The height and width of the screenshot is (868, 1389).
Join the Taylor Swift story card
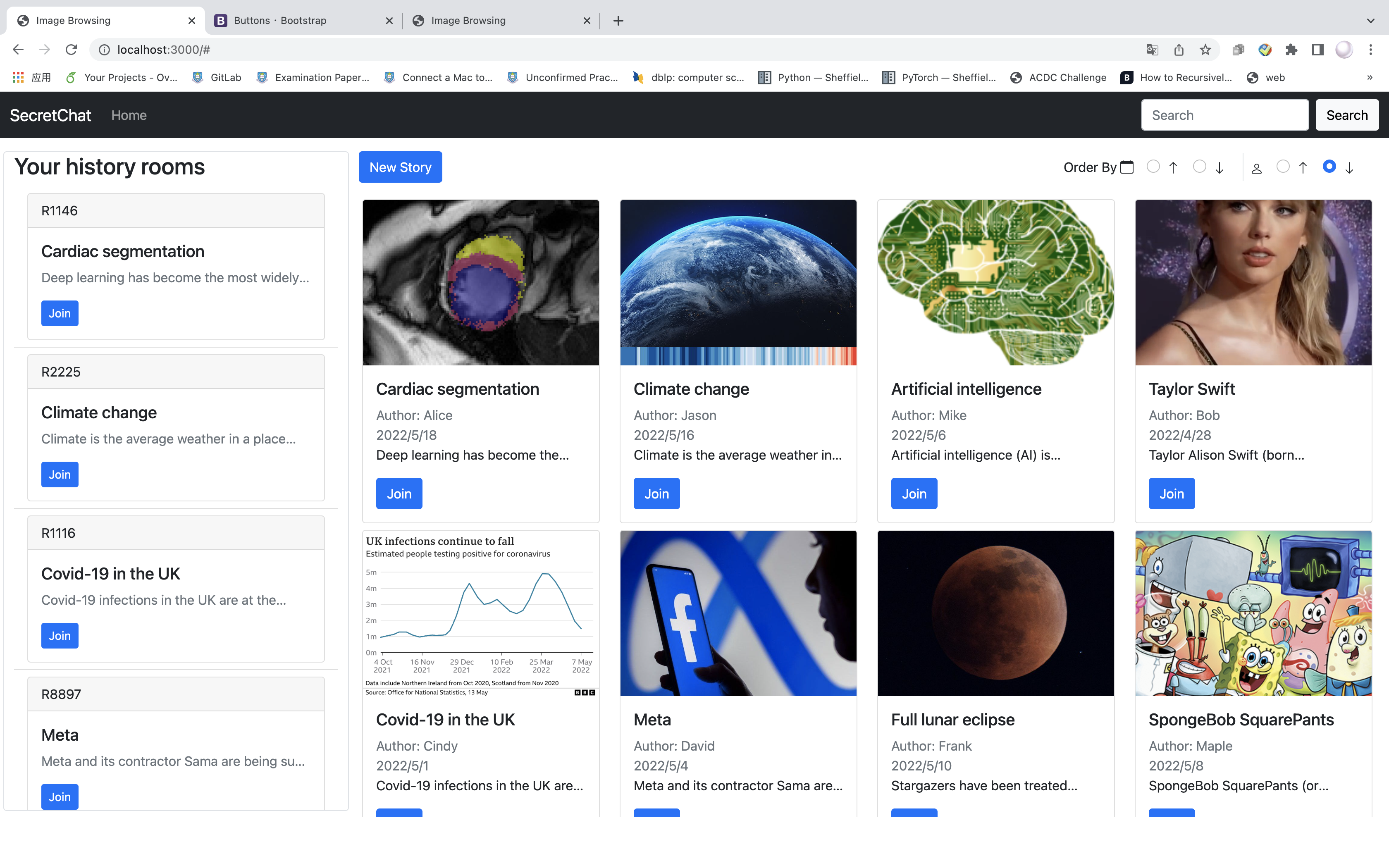tap(1172, 494)
